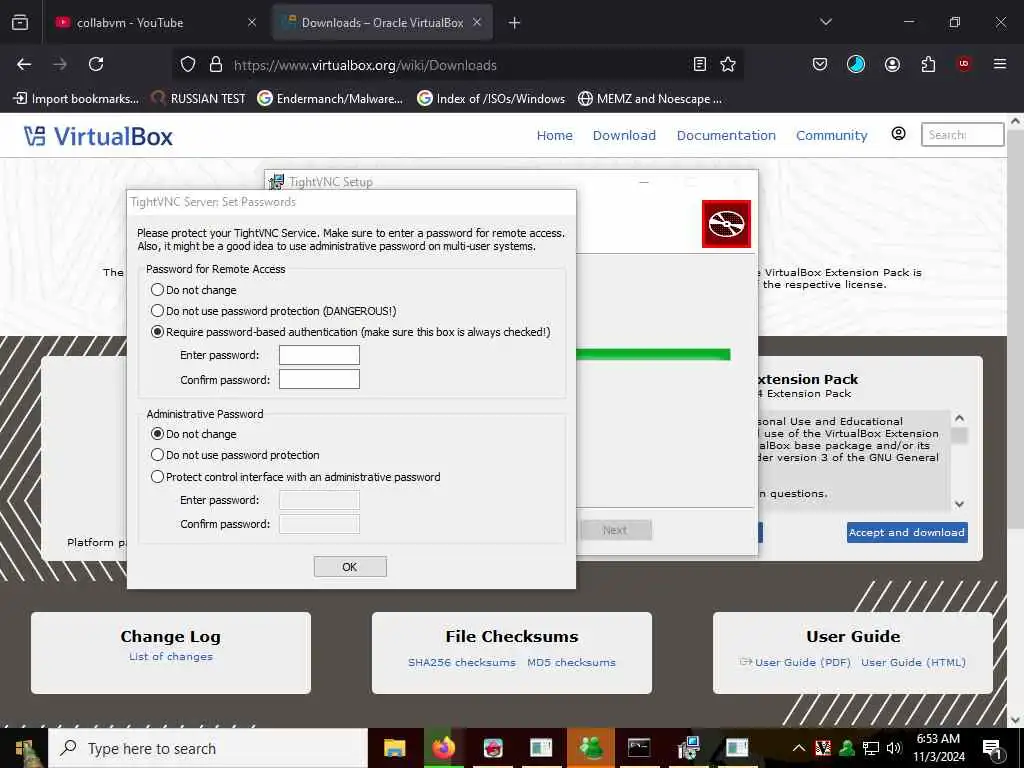The width and height of the screenshot is (1024, 768).
Task: Open the blue circular extension icon
Action: tap(856, 64)
